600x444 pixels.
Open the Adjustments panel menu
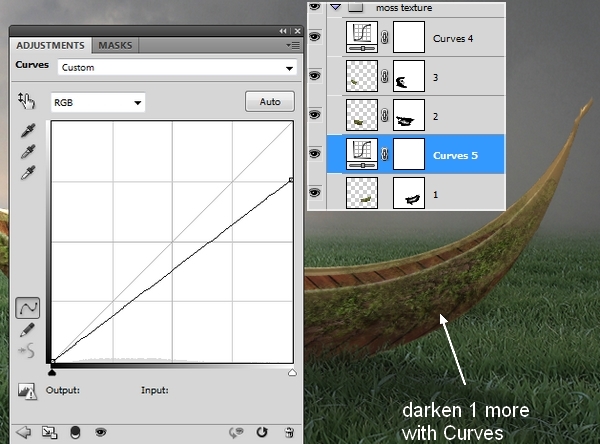(x=292, y=46)
